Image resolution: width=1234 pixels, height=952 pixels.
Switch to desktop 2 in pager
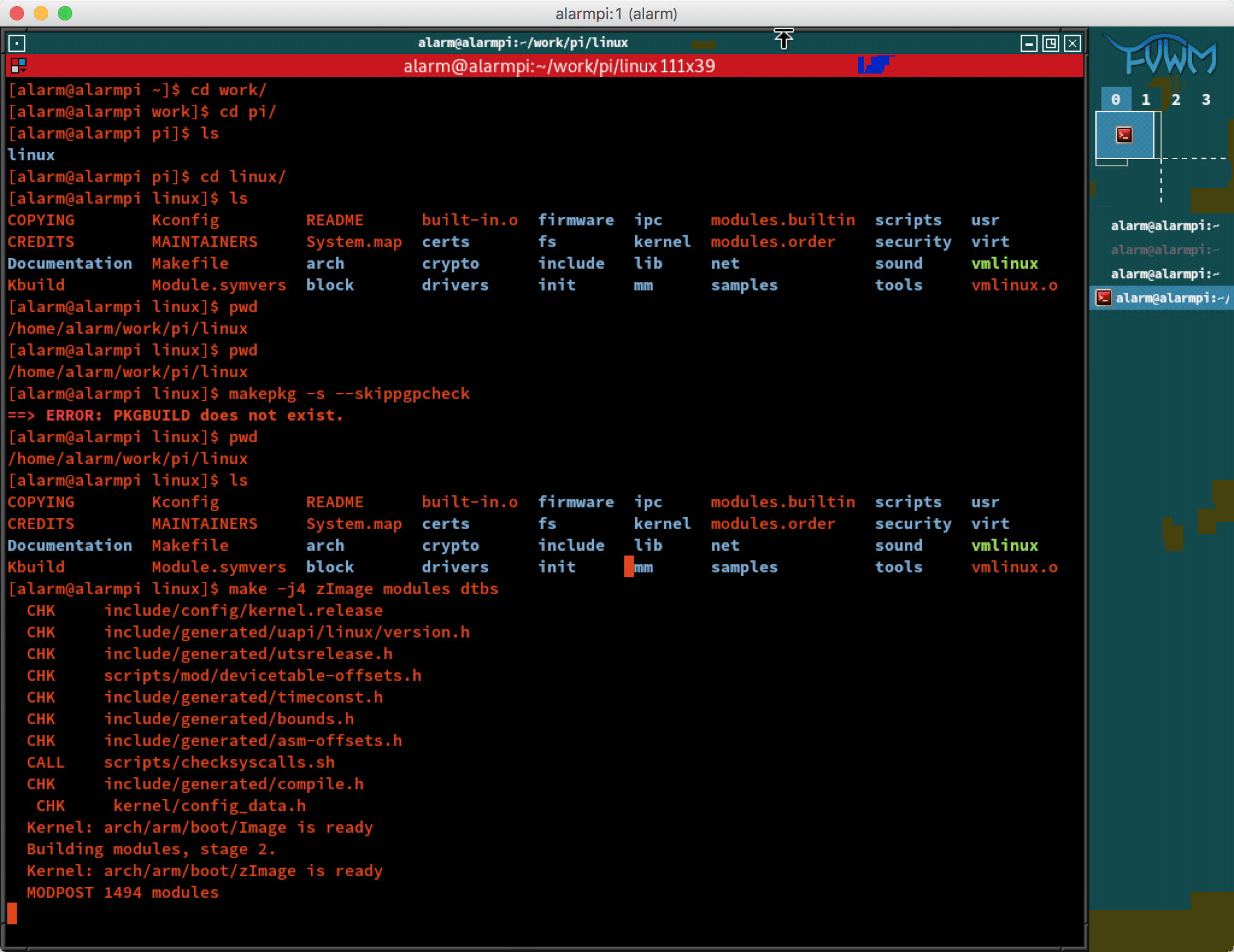pos(1176,99)
